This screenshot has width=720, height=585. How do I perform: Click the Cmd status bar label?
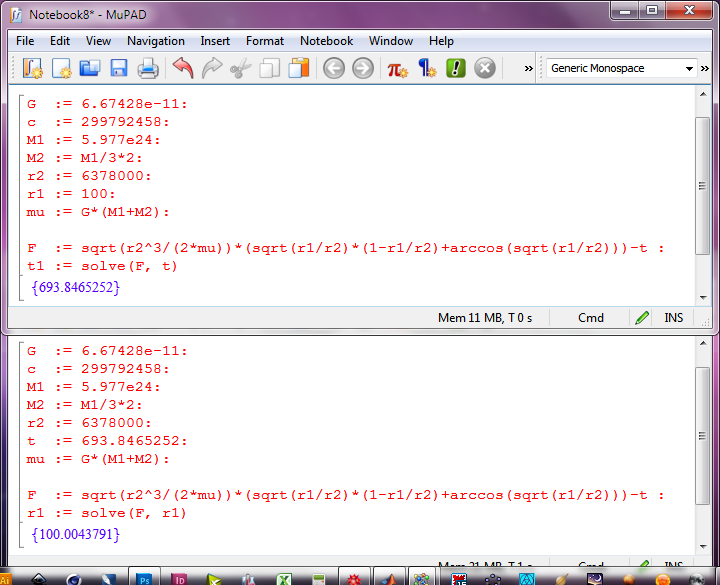tap(591, 318)
